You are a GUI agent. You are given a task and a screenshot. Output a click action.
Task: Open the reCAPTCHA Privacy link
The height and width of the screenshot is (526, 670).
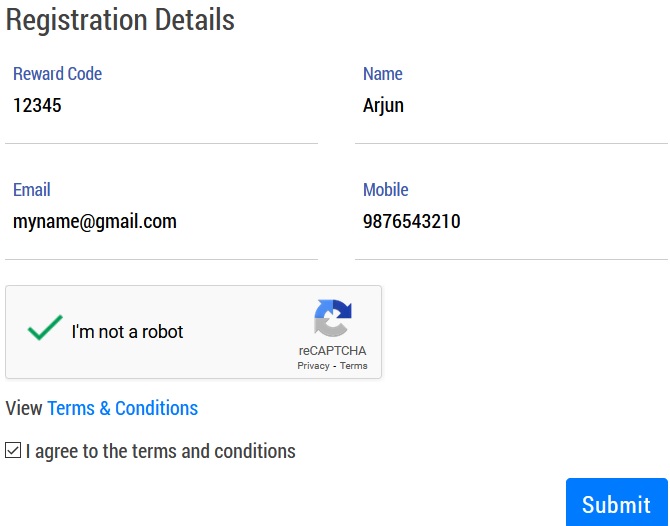(x=313, y=366)
